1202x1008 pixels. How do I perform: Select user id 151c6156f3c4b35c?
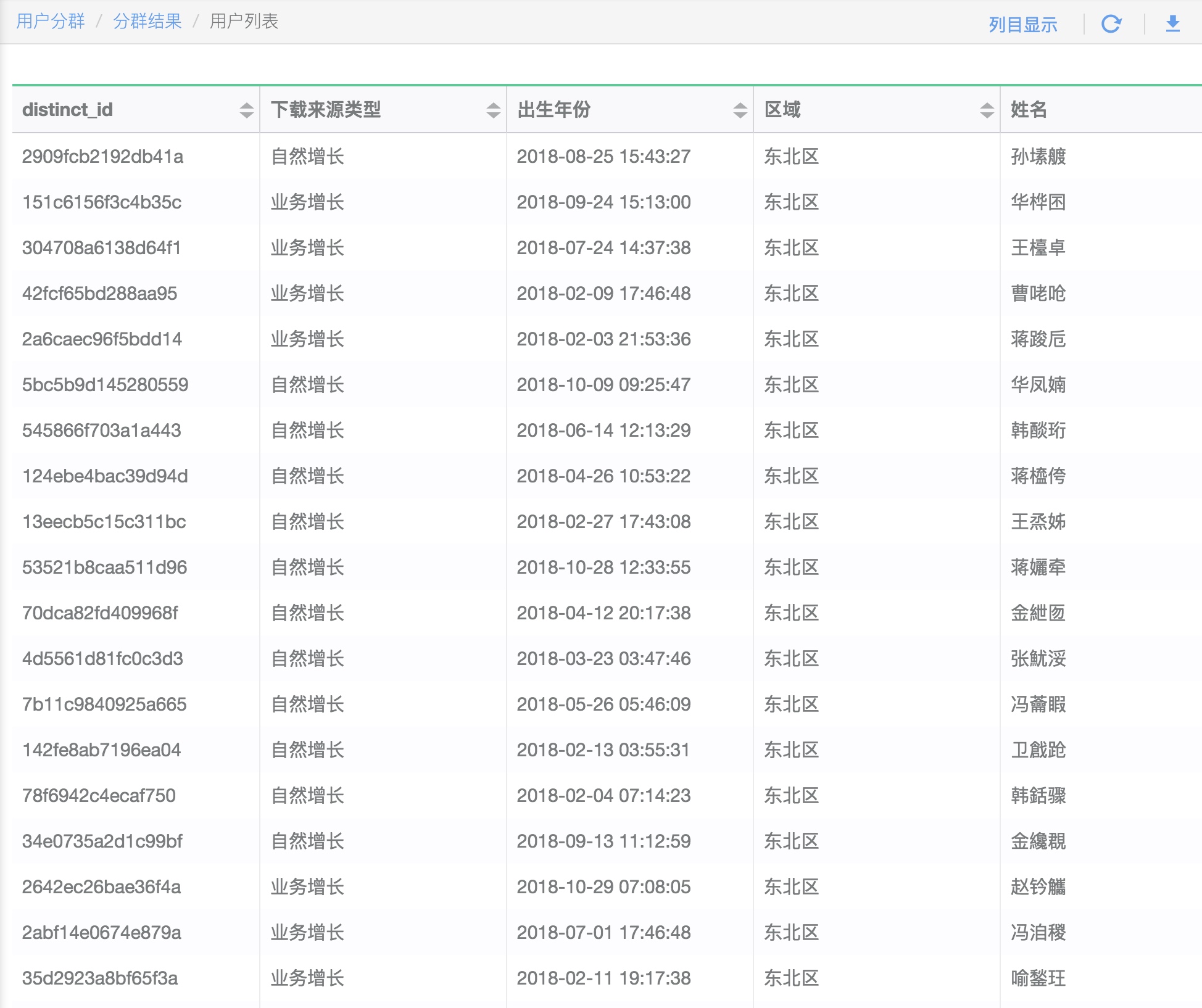(x=102, y=202)
